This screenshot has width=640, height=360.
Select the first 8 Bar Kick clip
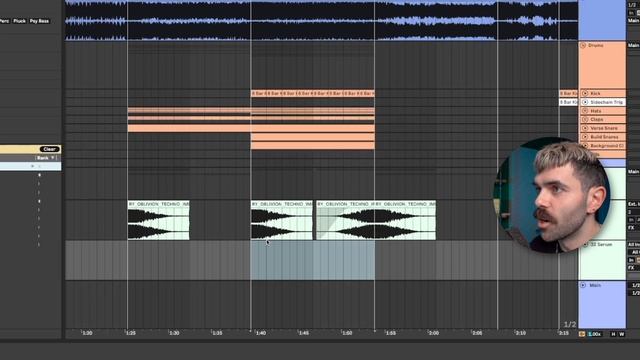(258, 93)
